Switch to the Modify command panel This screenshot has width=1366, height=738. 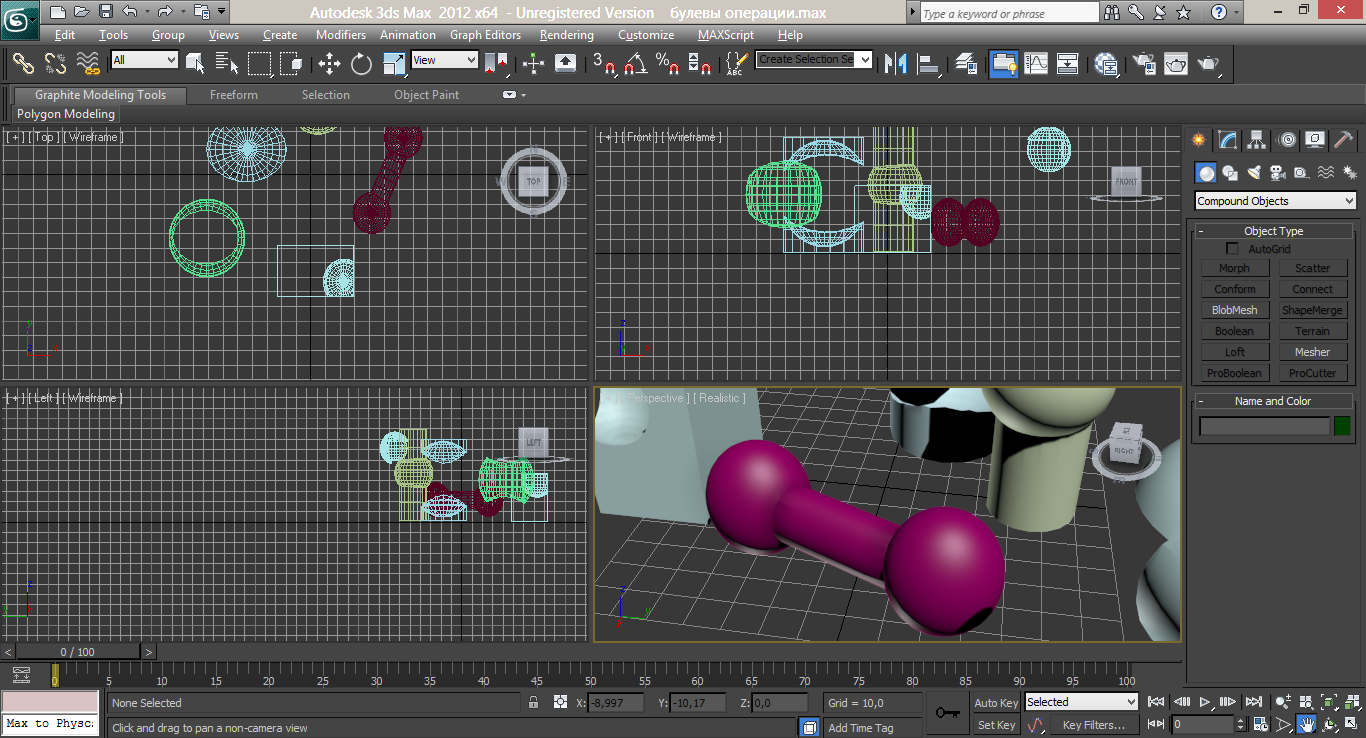[x=1228, y=140]
